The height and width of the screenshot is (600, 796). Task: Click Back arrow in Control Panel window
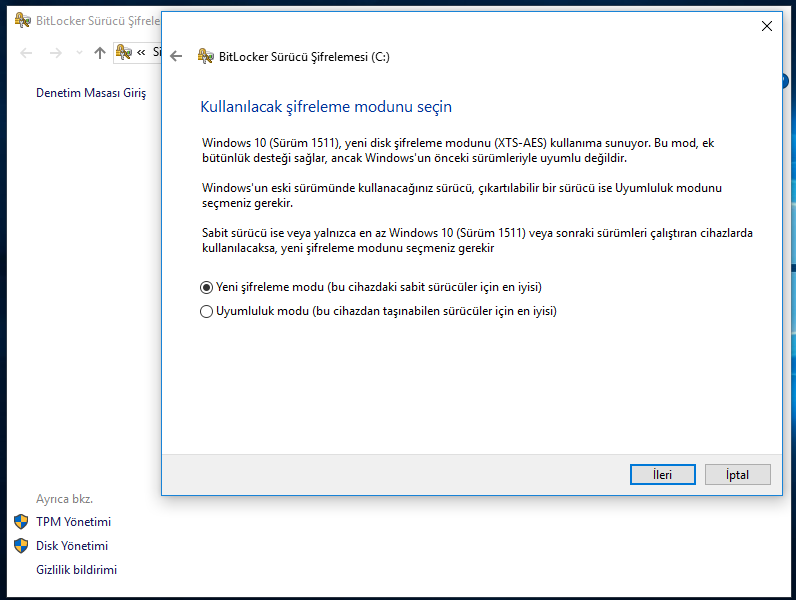(26, 52)
